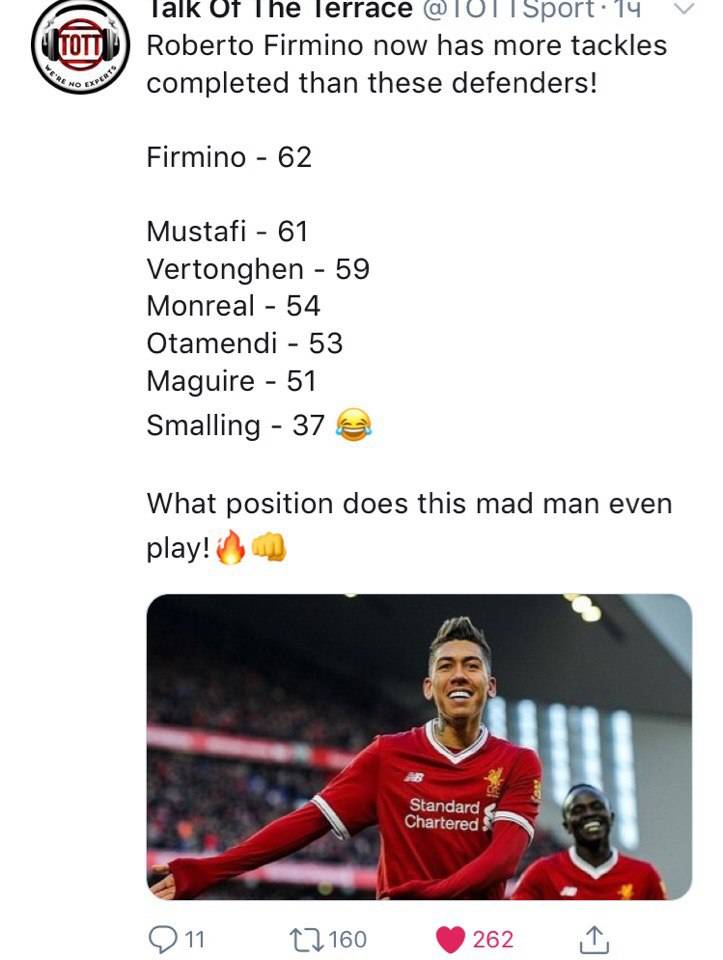Open the @TOTTSport handle link
The height and width of the screenshot is (960, 723).
pyautogui.click(x=508, y=9)
